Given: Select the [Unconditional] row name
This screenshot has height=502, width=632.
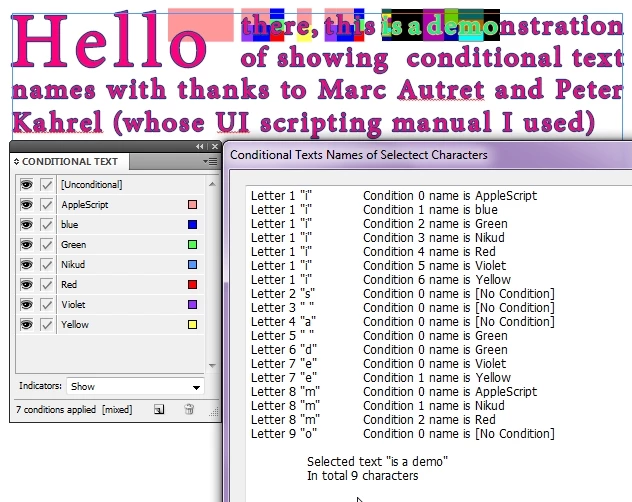Looking at the screenshot, I should [91, 185].
